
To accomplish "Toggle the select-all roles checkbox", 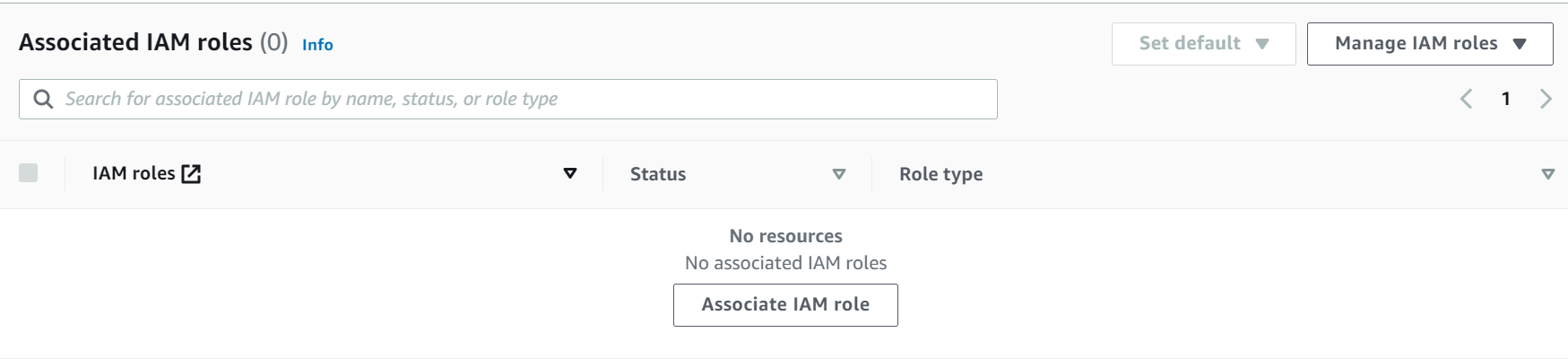I will coord(29,173).
